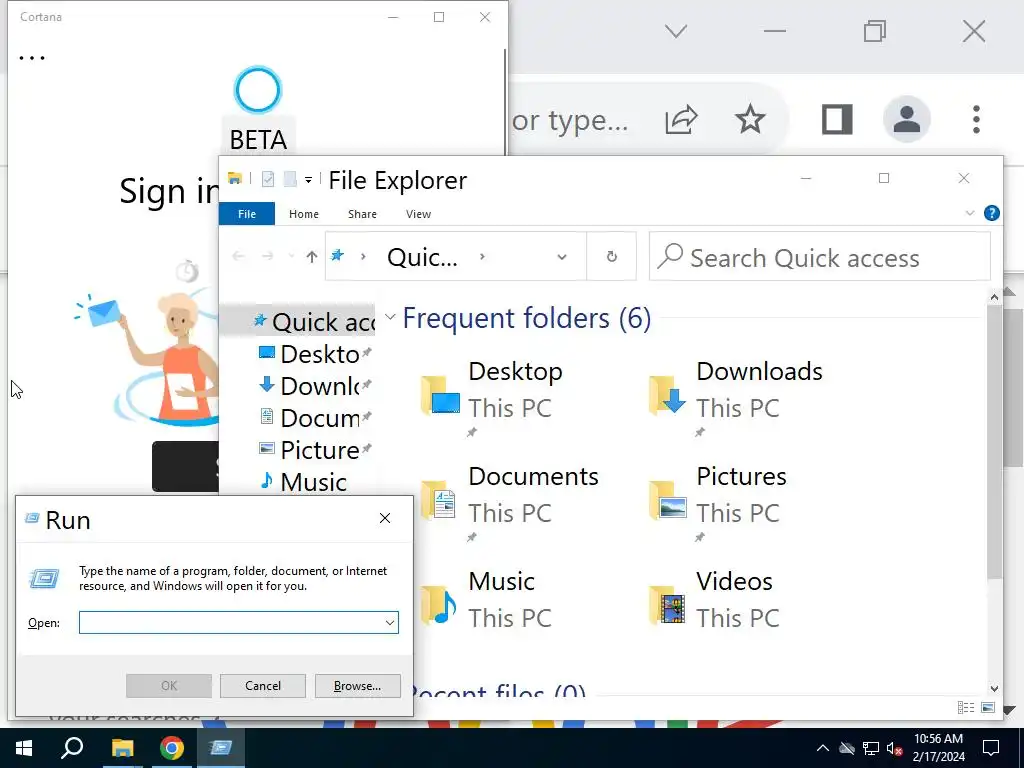
Task: Open recent locations dropdown in File Explorer
Action: click(x=291, y=257)
